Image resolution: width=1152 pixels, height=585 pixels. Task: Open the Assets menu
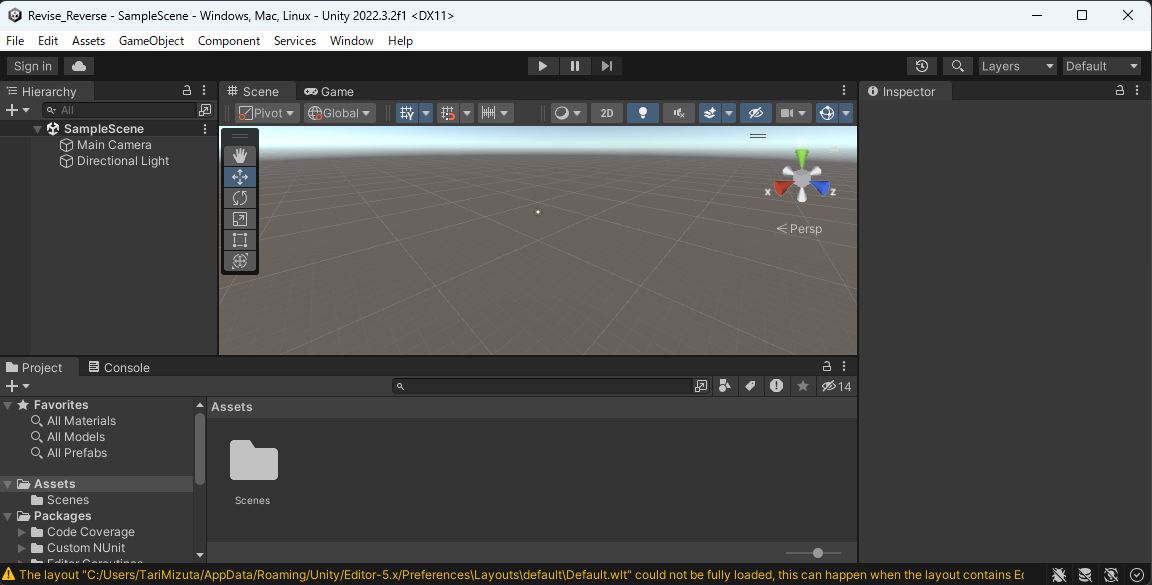tap(88, 41)
